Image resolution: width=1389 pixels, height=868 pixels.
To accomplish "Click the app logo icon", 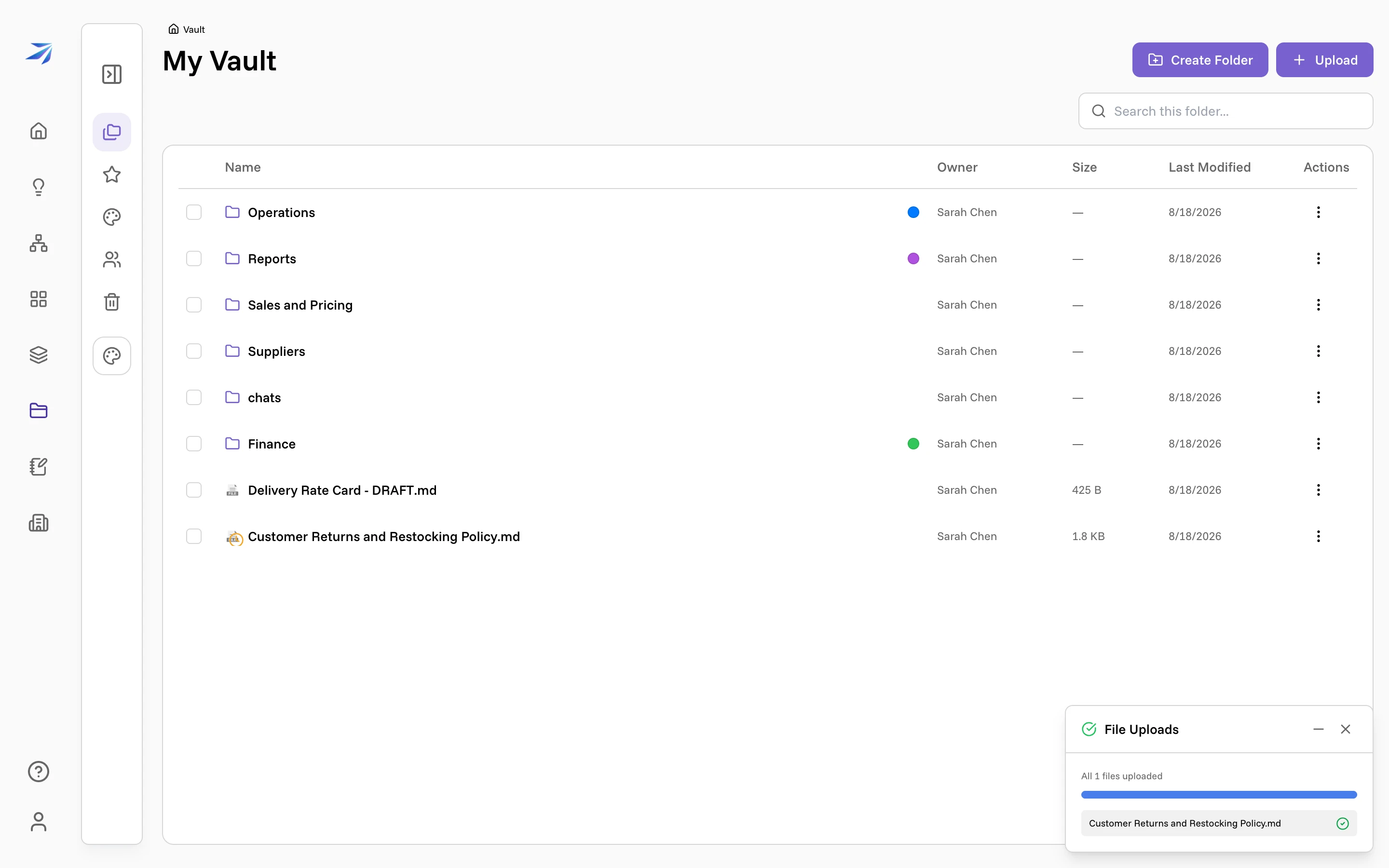I will [x=39, y=53].
